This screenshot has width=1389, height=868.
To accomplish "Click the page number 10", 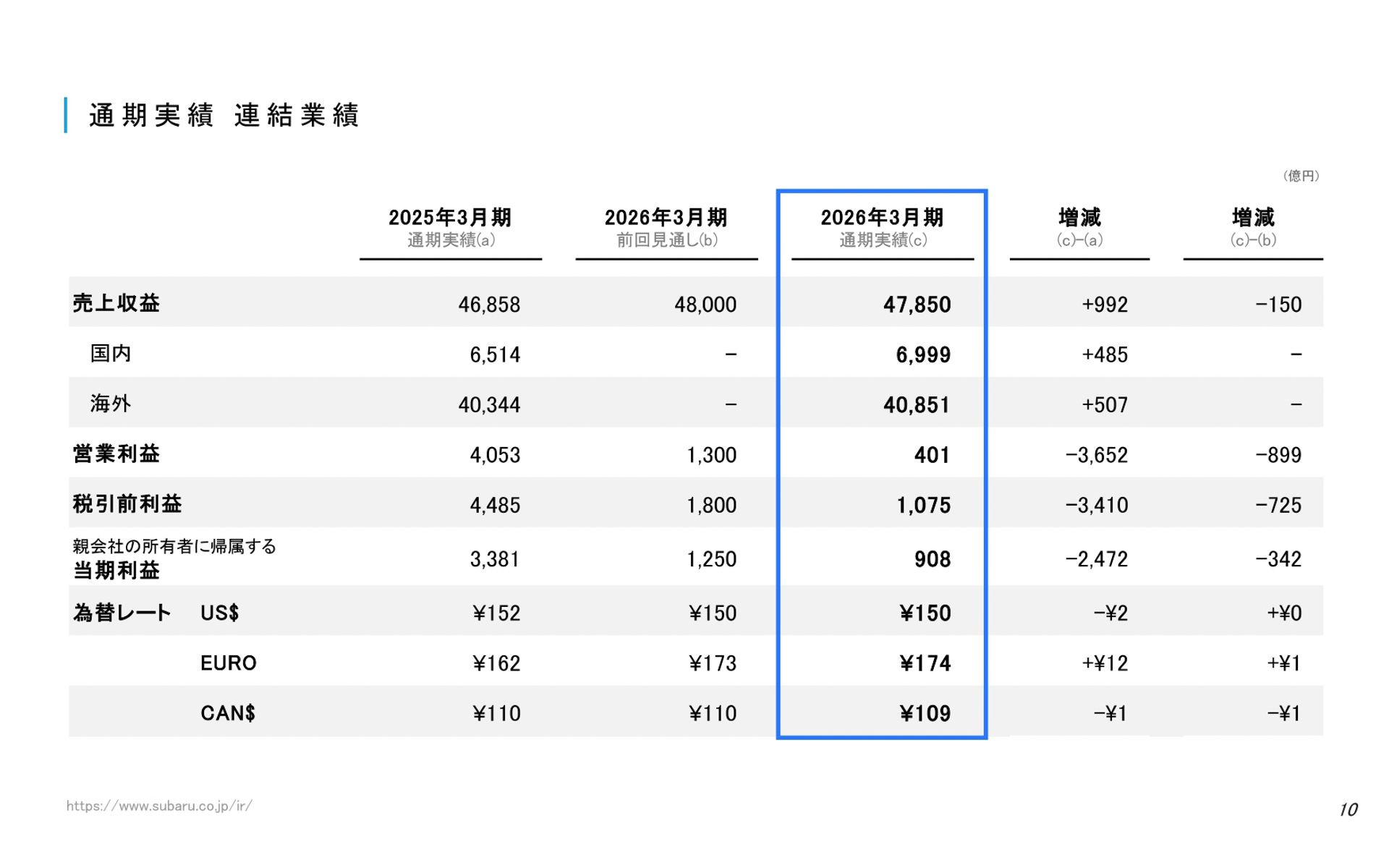I will 1348,809.
